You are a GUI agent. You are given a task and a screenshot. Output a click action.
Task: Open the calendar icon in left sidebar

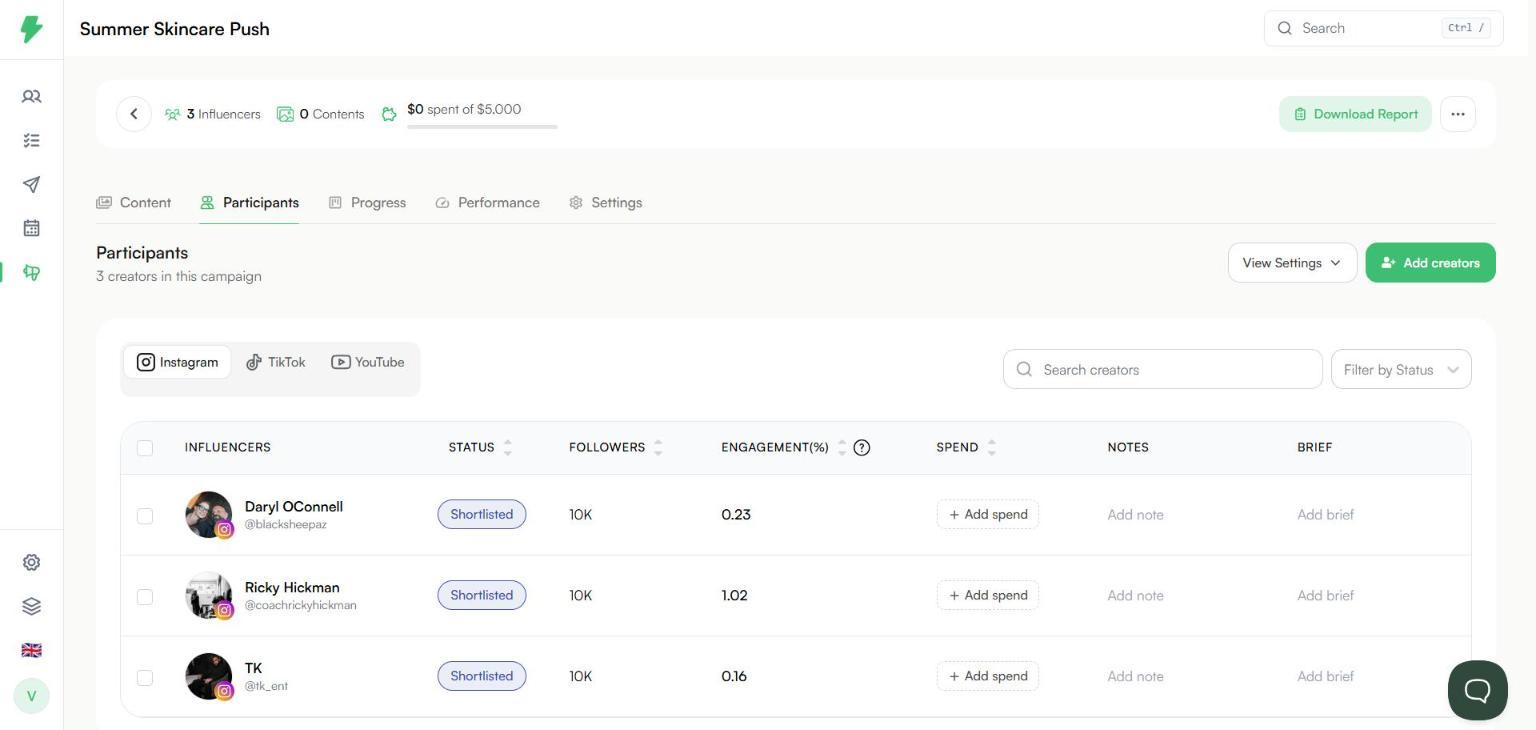pos(31,228)
